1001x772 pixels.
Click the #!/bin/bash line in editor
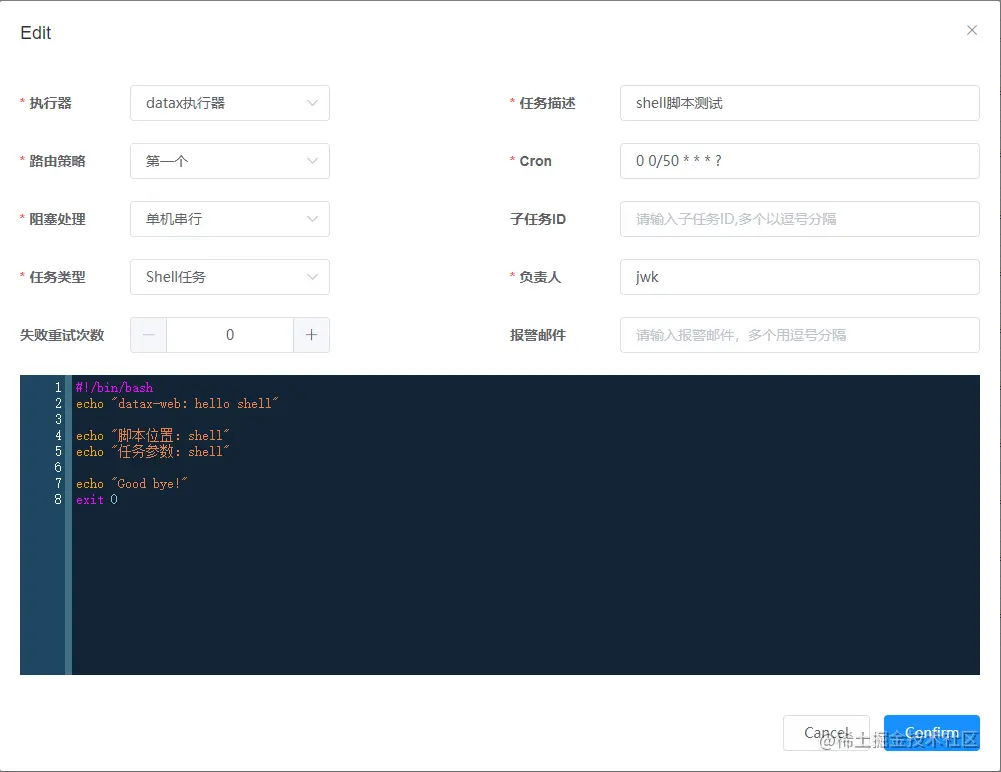point(114,388)
